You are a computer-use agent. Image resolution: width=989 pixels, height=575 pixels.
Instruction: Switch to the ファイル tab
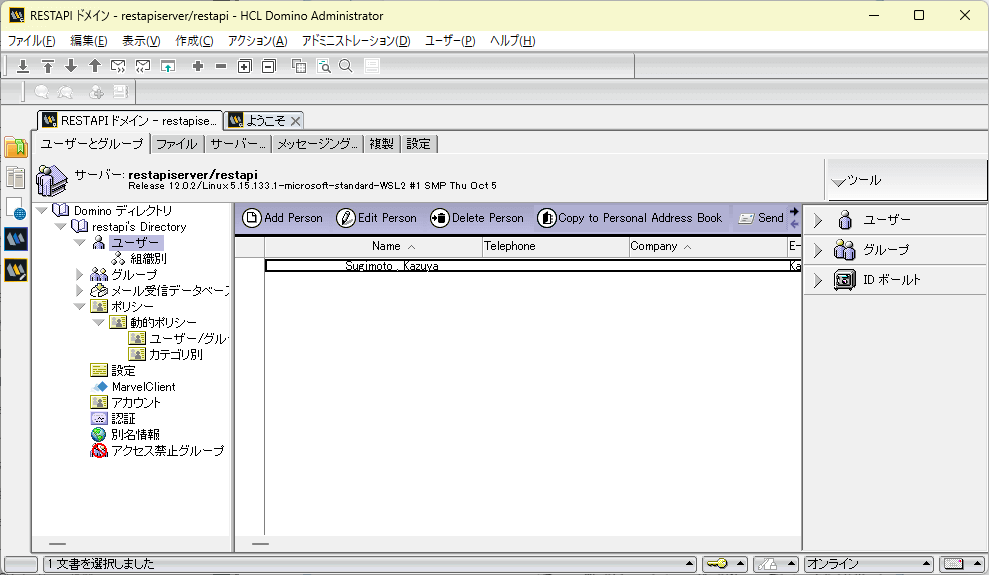(177, 144)
